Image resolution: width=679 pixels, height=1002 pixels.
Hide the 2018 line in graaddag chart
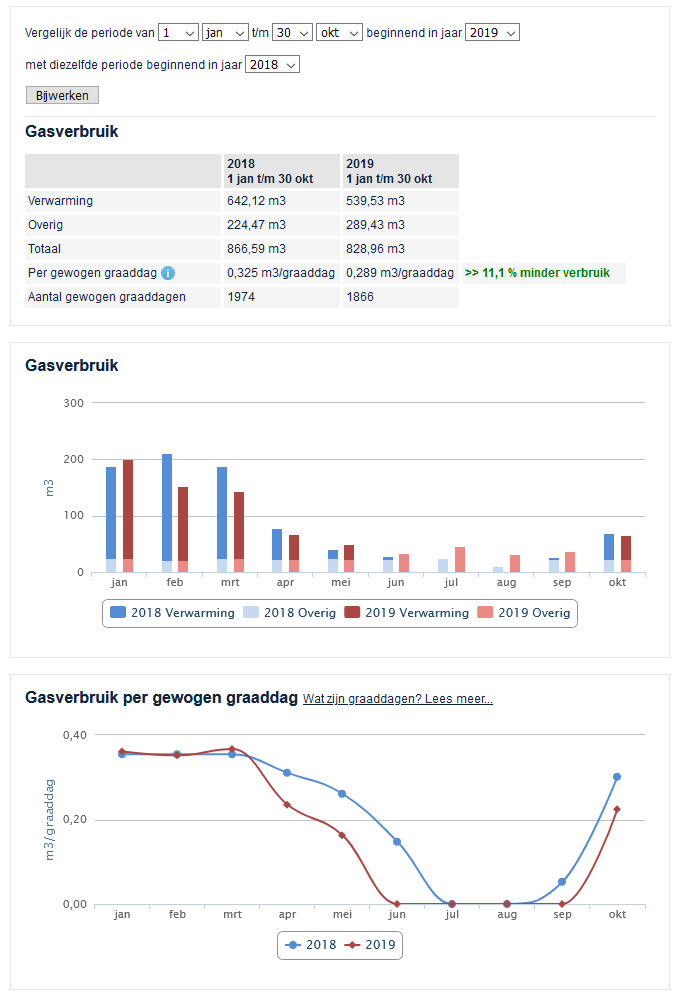pyautogui.click(x=311, y=944)
